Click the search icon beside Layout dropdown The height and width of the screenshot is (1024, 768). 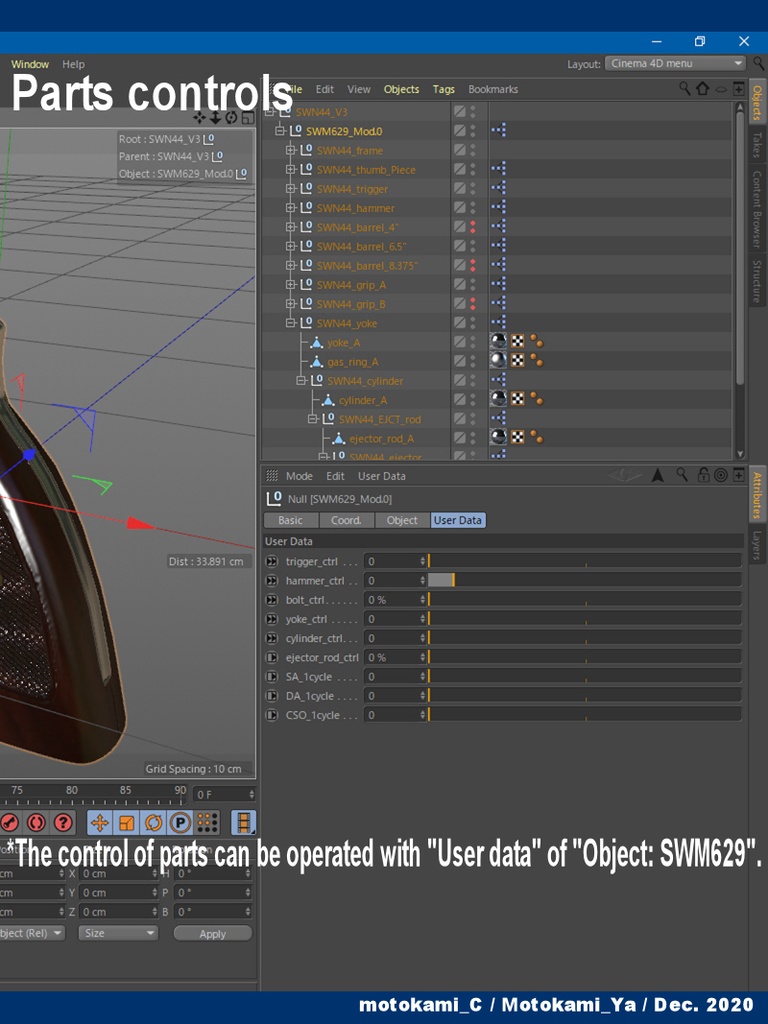[x=759, y=63]
